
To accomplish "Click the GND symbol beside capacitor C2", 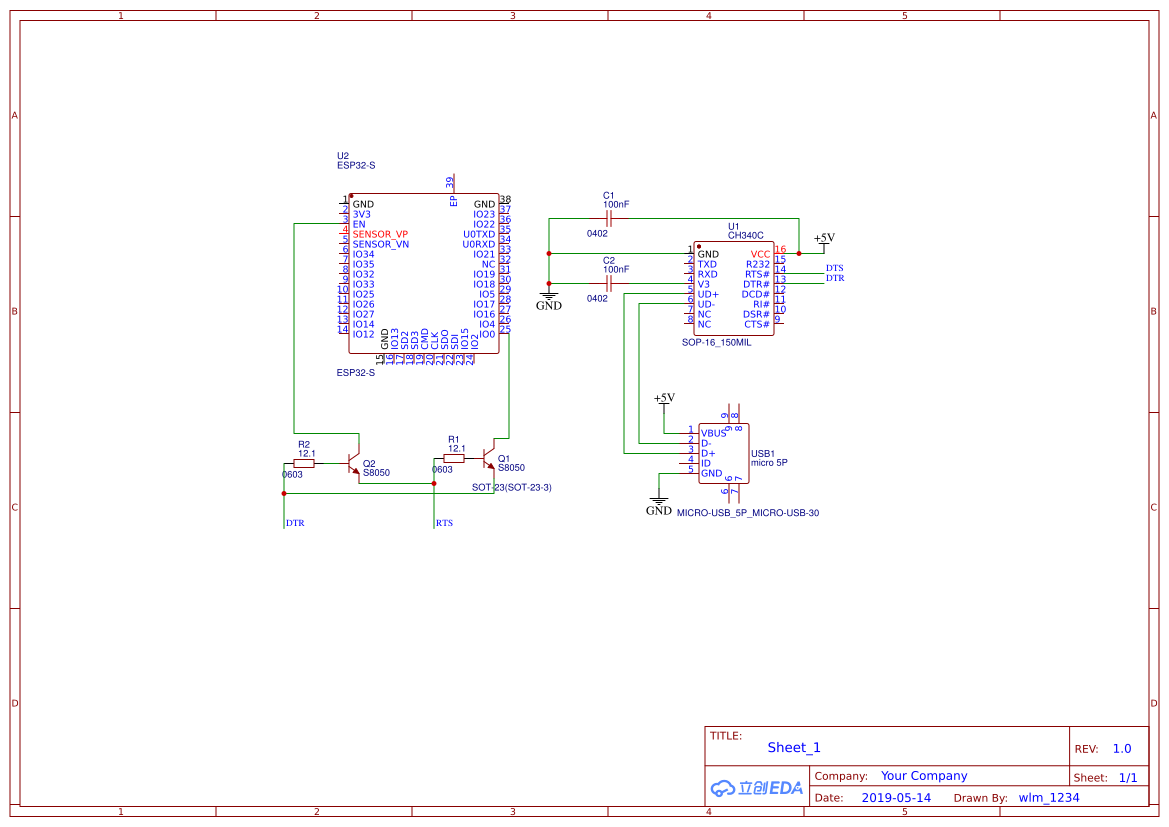I will (x=549, y=300).
